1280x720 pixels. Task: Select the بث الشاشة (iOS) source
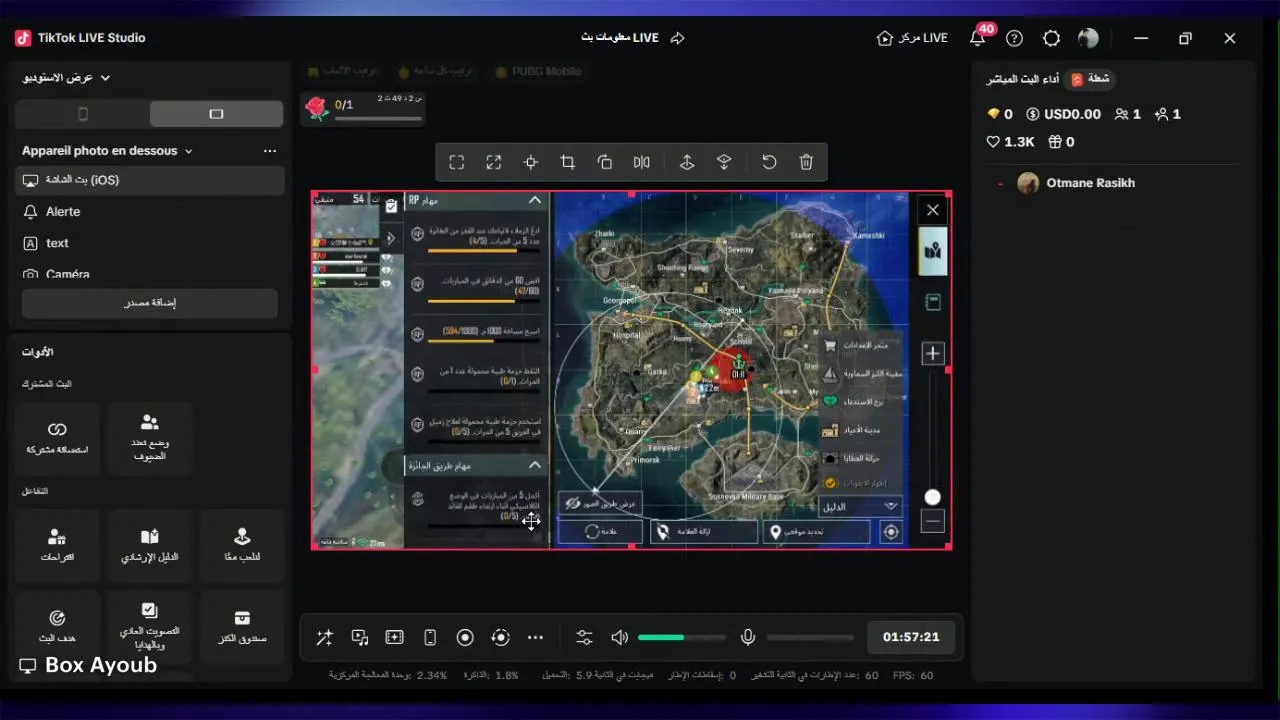[x=150, y=180]
